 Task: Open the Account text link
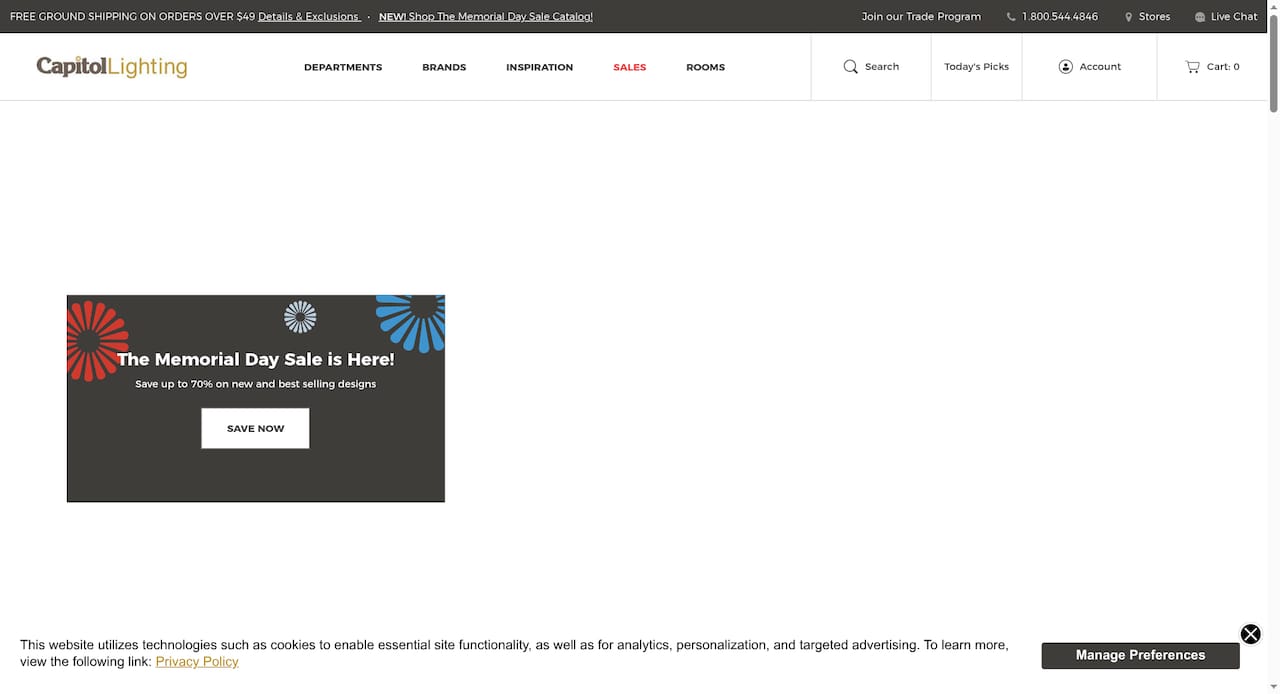[1100, 67]
